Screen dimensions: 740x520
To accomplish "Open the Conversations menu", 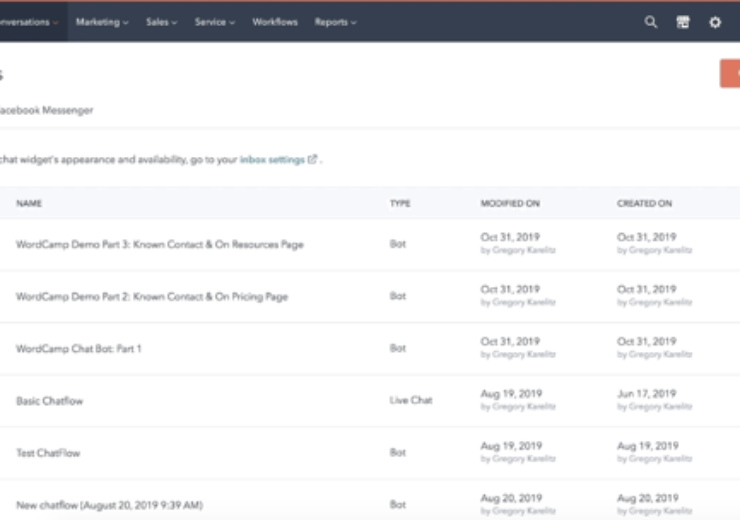I will (x=28, y=22).
